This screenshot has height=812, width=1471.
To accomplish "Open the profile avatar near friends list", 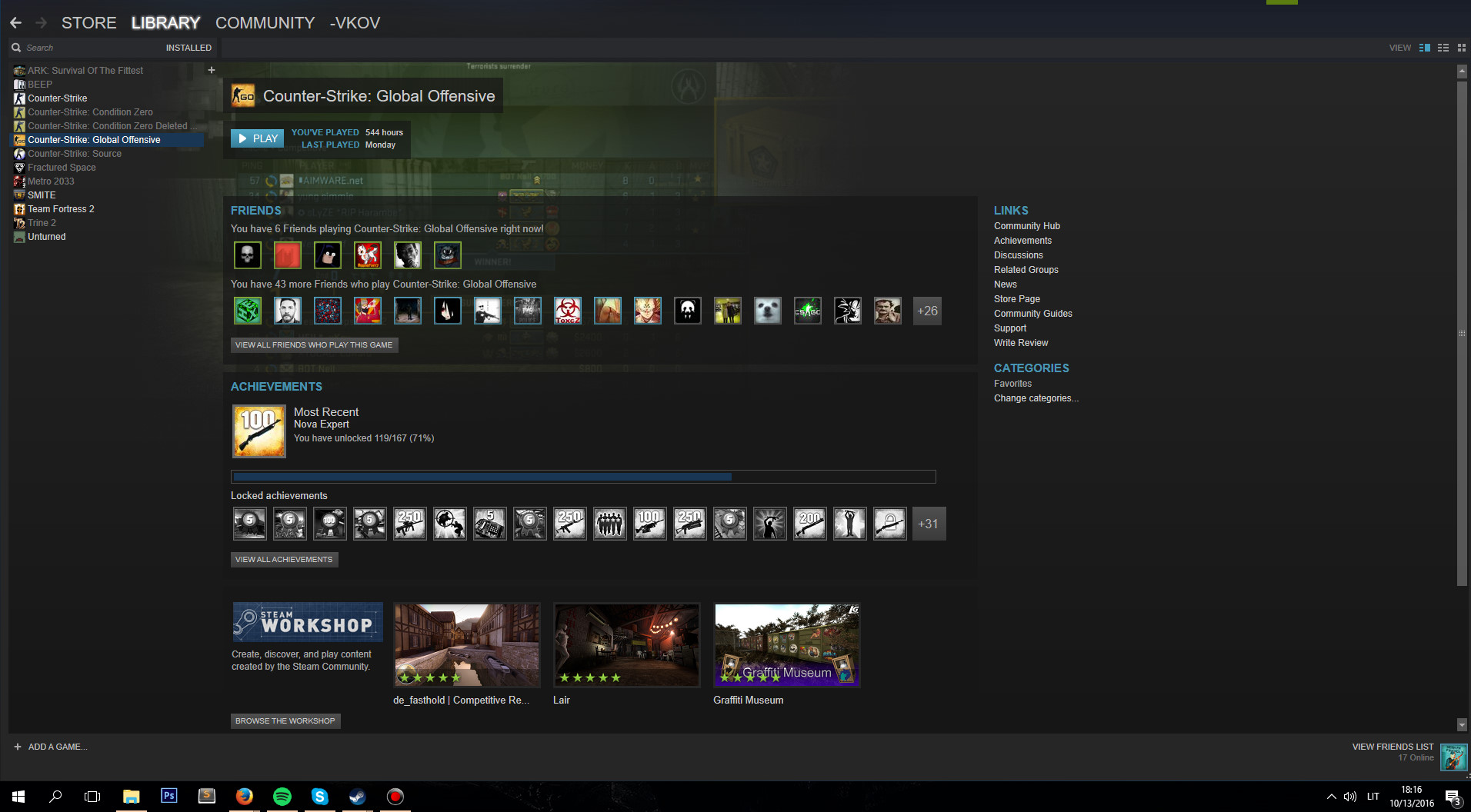I will [1453, 757].
